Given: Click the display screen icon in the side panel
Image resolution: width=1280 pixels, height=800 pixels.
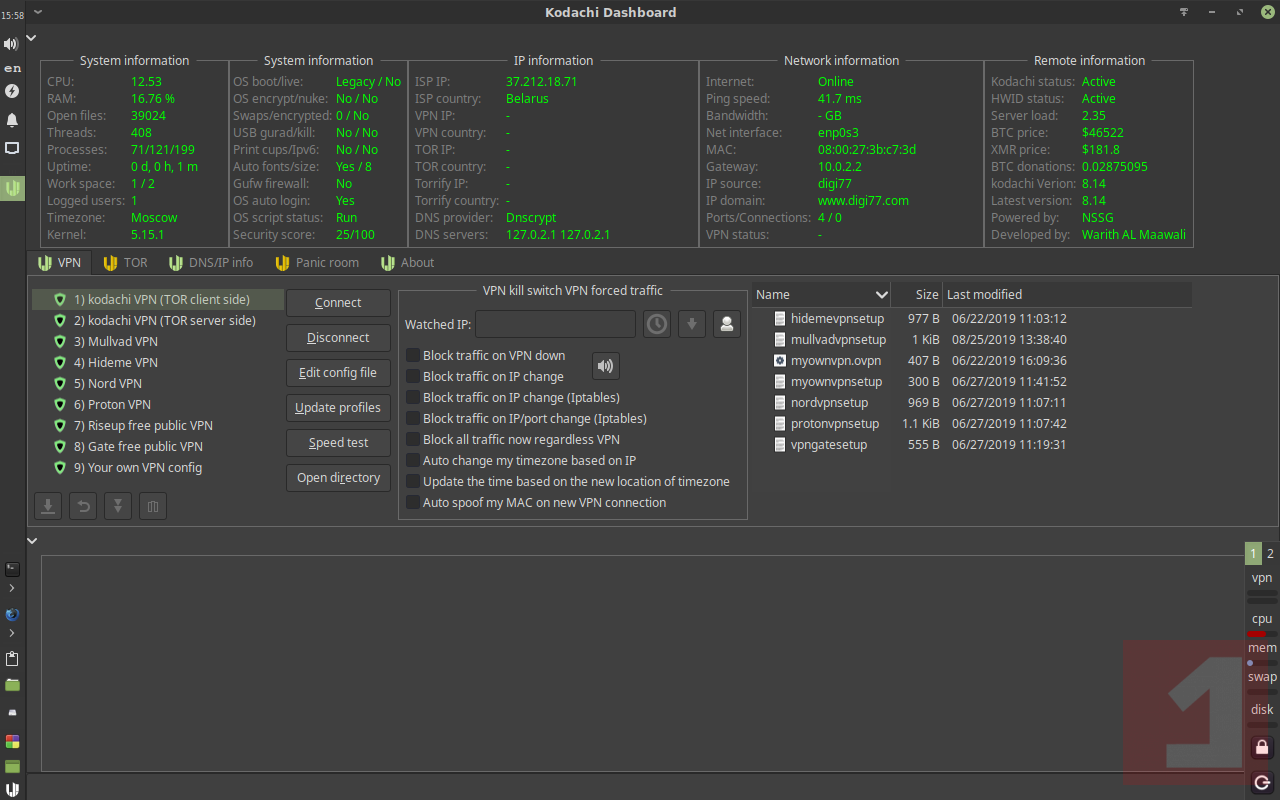Looking at the screenshot, I should [x=12, y=148].
